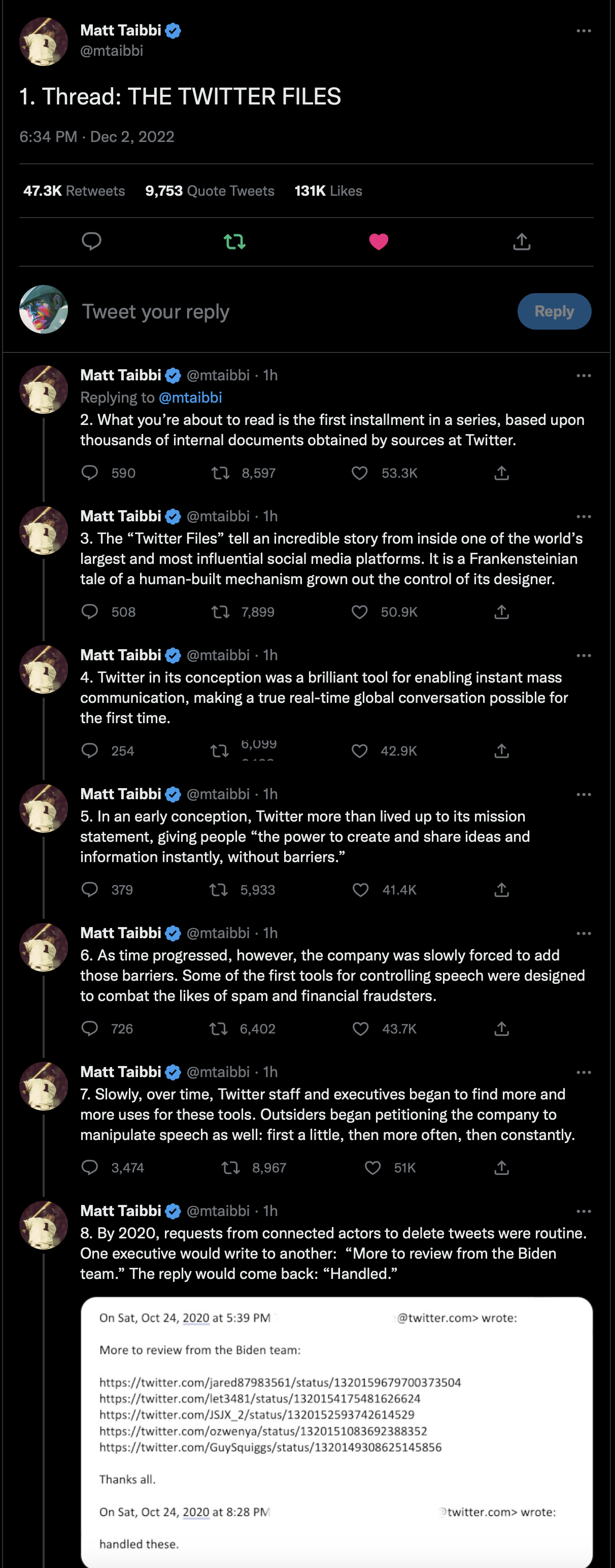Screen dimensions: 615x1568
Task: View the 9,753 Quote Tweets list
Action: (x=210, y=191)
